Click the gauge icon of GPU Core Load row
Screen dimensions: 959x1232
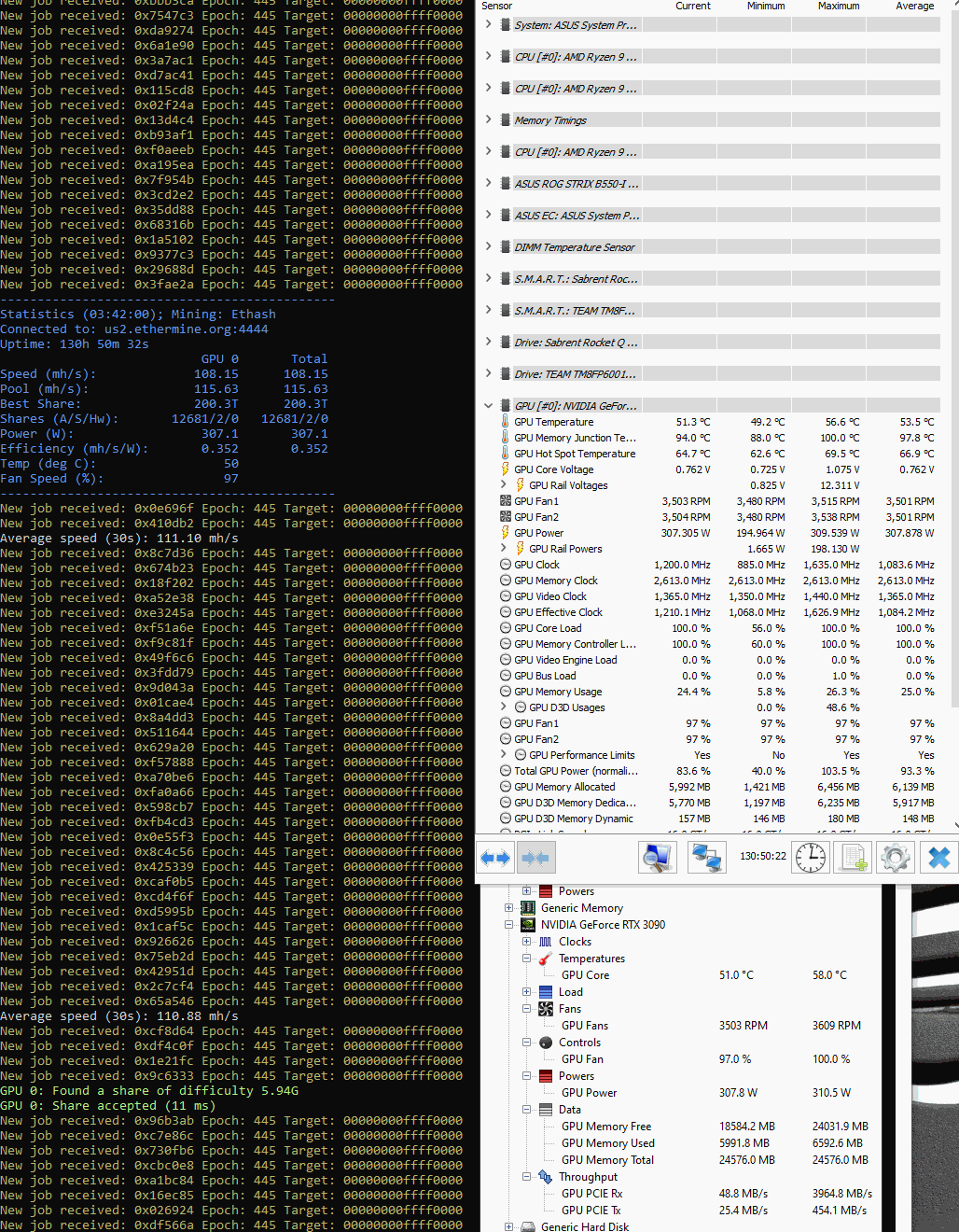click(x=506, y=628)
